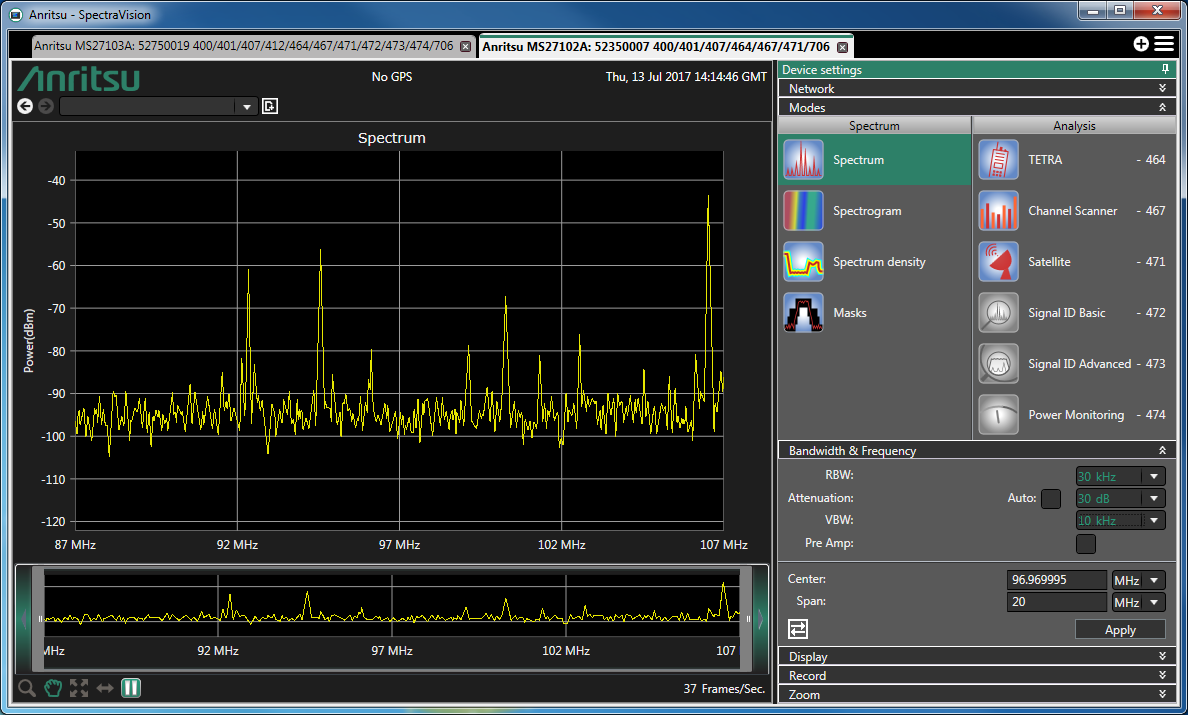Click the Apply button
The image size is (1188, 715).
(1120, 630)
